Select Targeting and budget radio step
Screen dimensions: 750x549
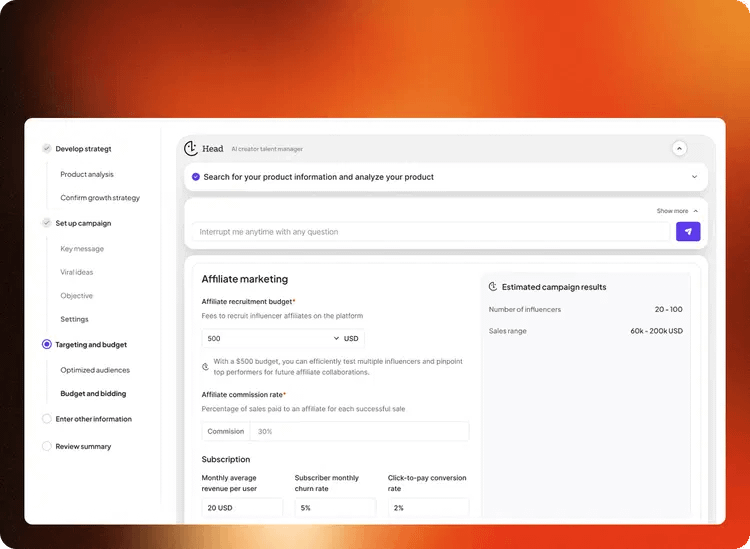pos(46,344)
